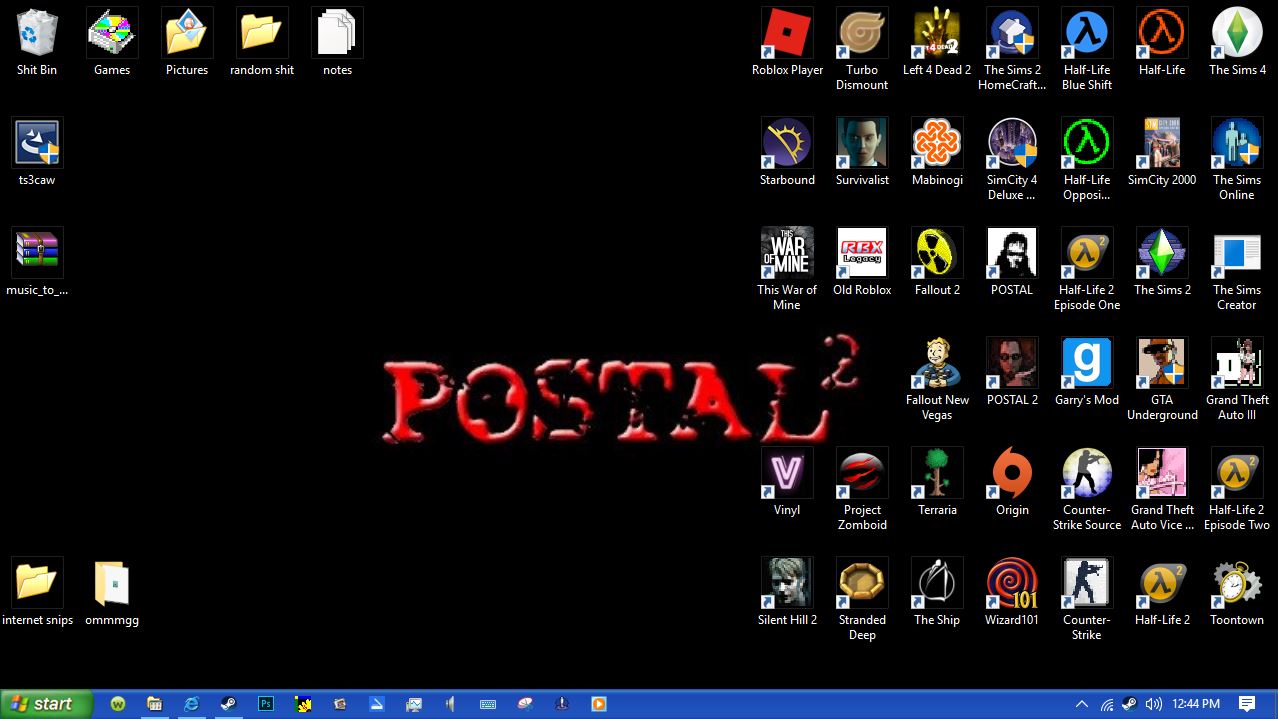
Task: Launch This War of Mine shortcut
Action: click(787, 253)
